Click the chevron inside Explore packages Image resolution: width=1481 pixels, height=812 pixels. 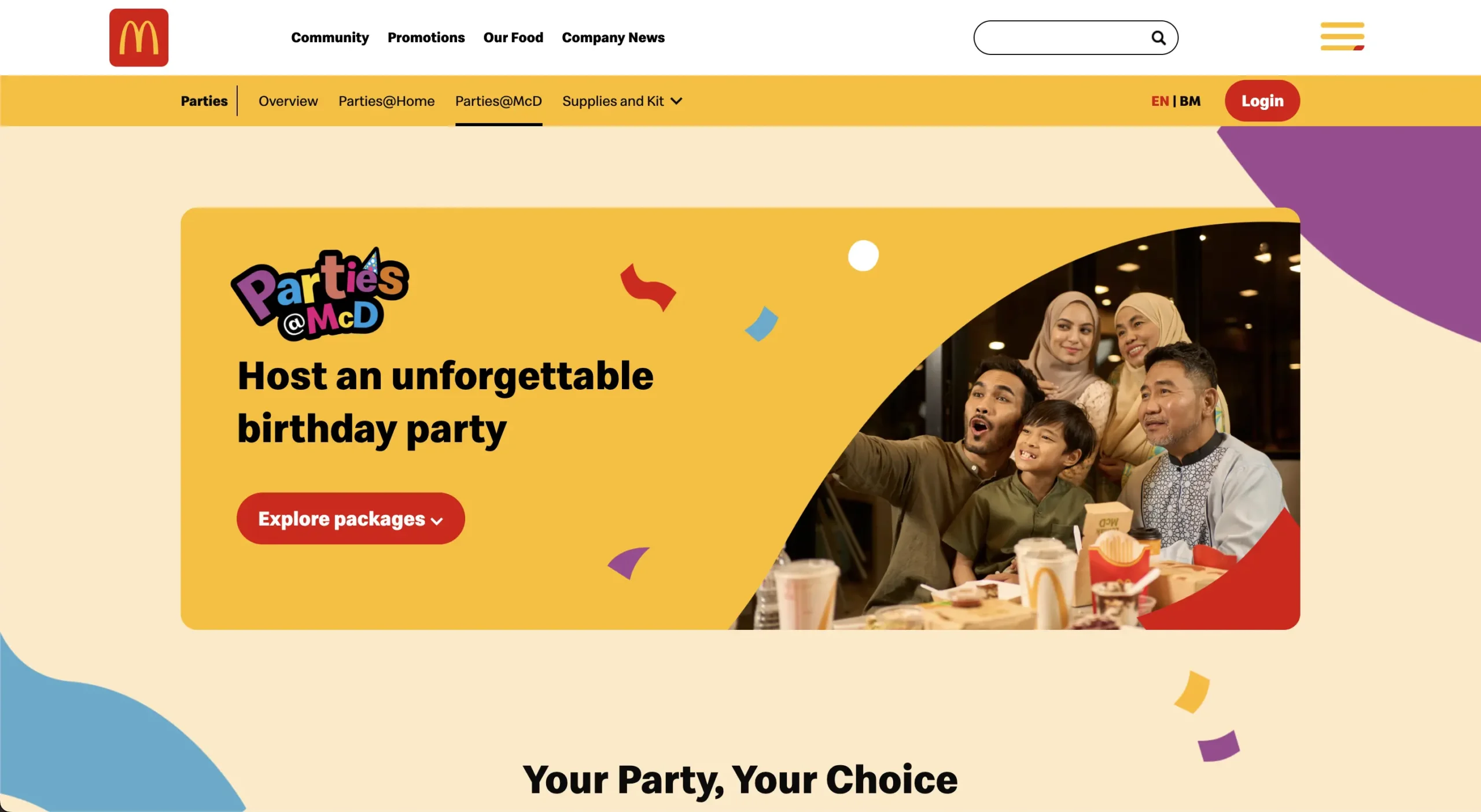[437, 521]
